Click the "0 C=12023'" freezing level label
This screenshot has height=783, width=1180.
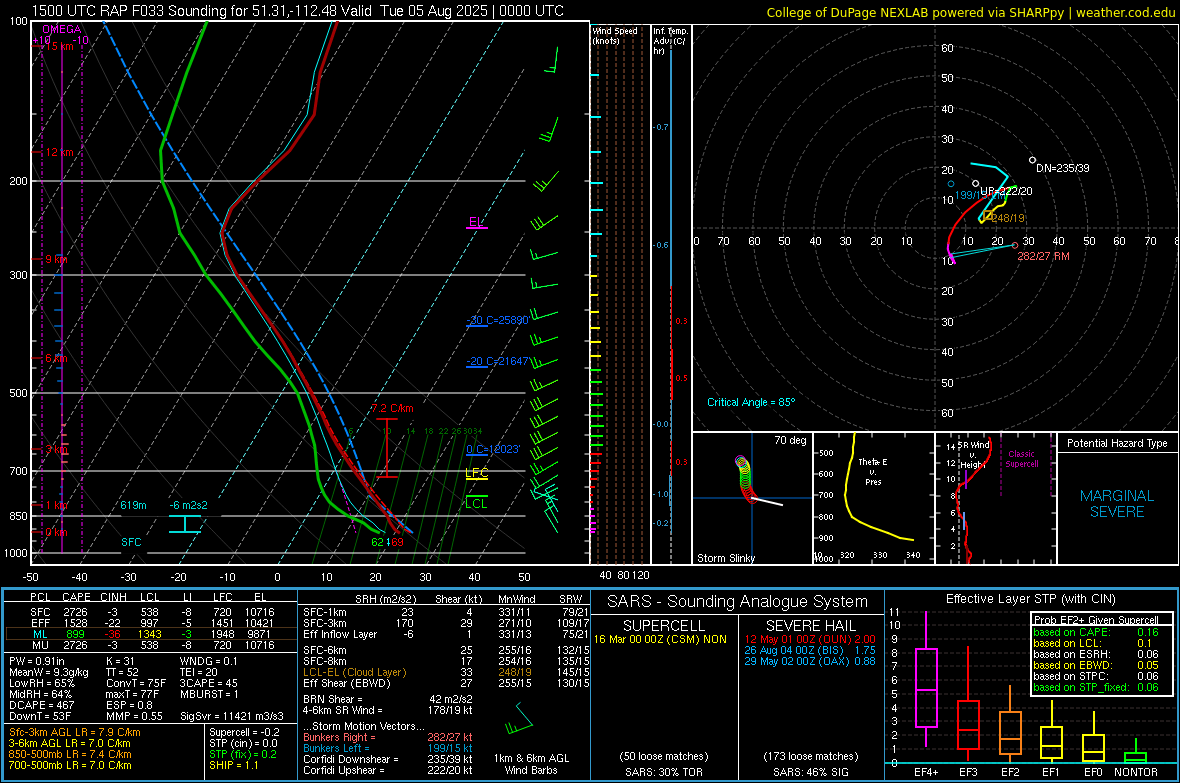pos(493,449)
